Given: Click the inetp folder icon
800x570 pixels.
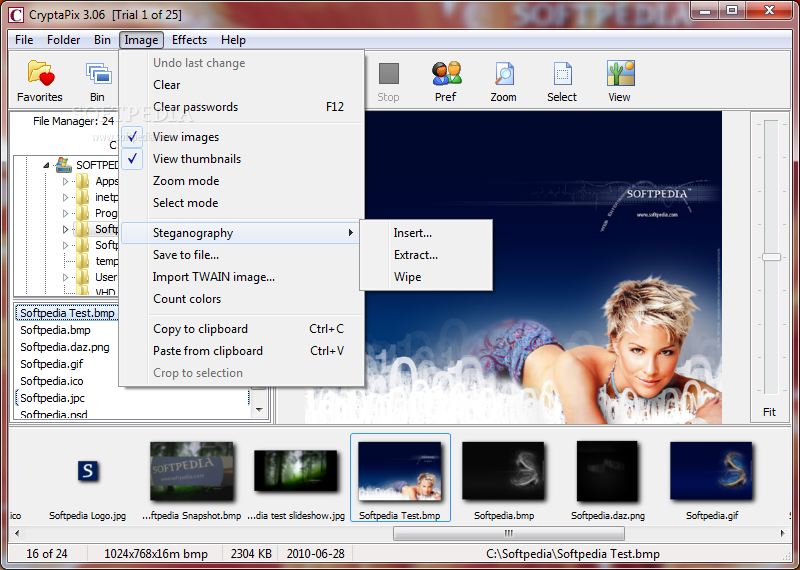Looking at the screenshot, I should pyautogui.click(x=83, y=197).
